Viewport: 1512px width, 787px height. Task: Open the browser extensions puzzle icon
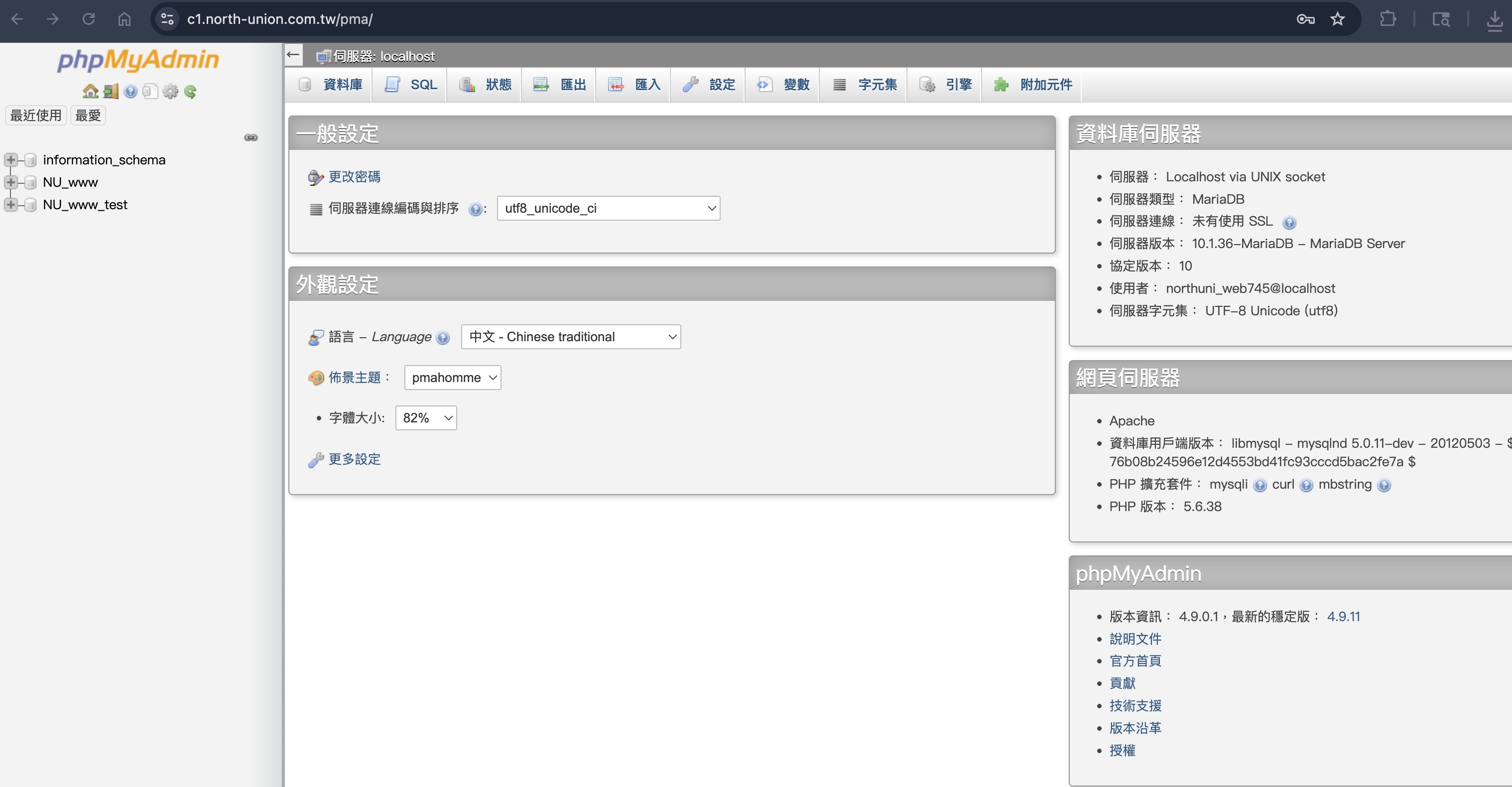coord(1387,19)
